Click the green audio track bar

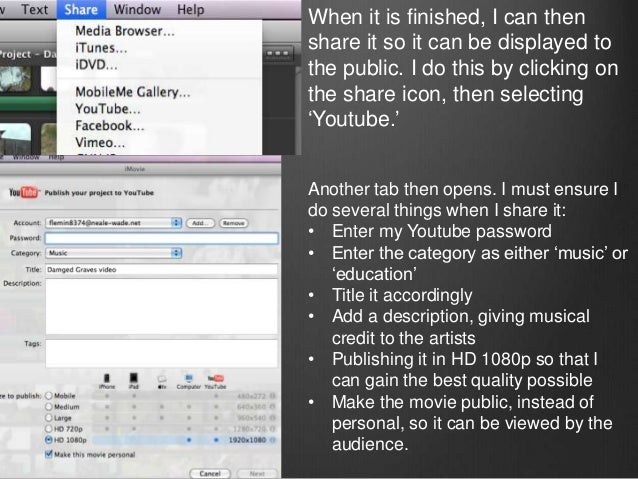click(x=28, y=104)
